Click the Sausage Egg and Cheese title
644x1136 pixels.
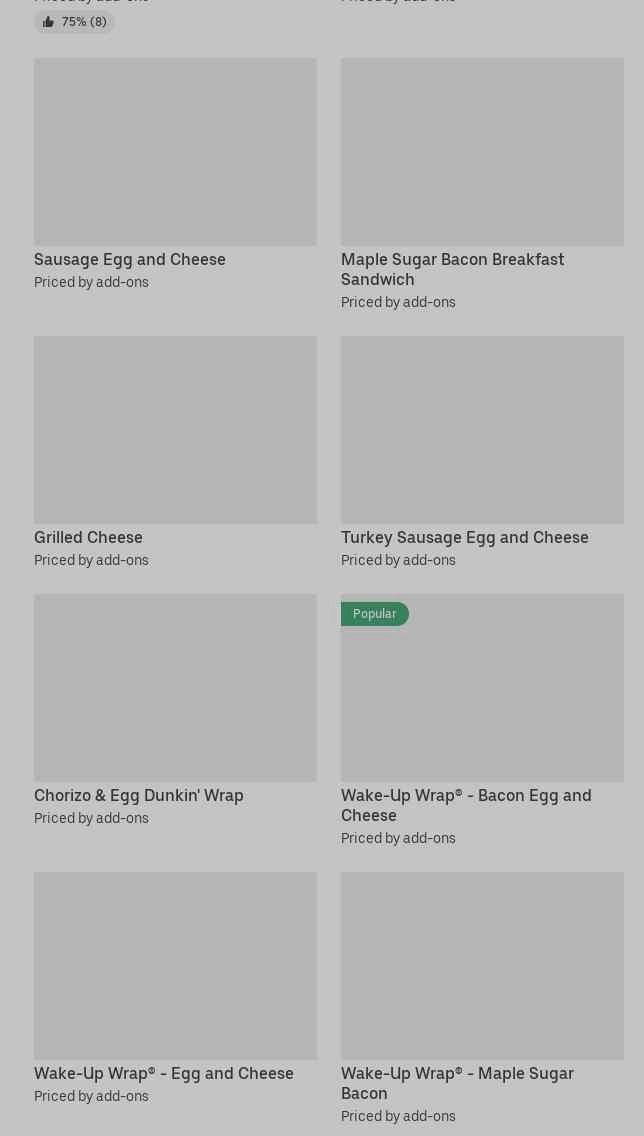pyautogui.click(x=130, y=259)
